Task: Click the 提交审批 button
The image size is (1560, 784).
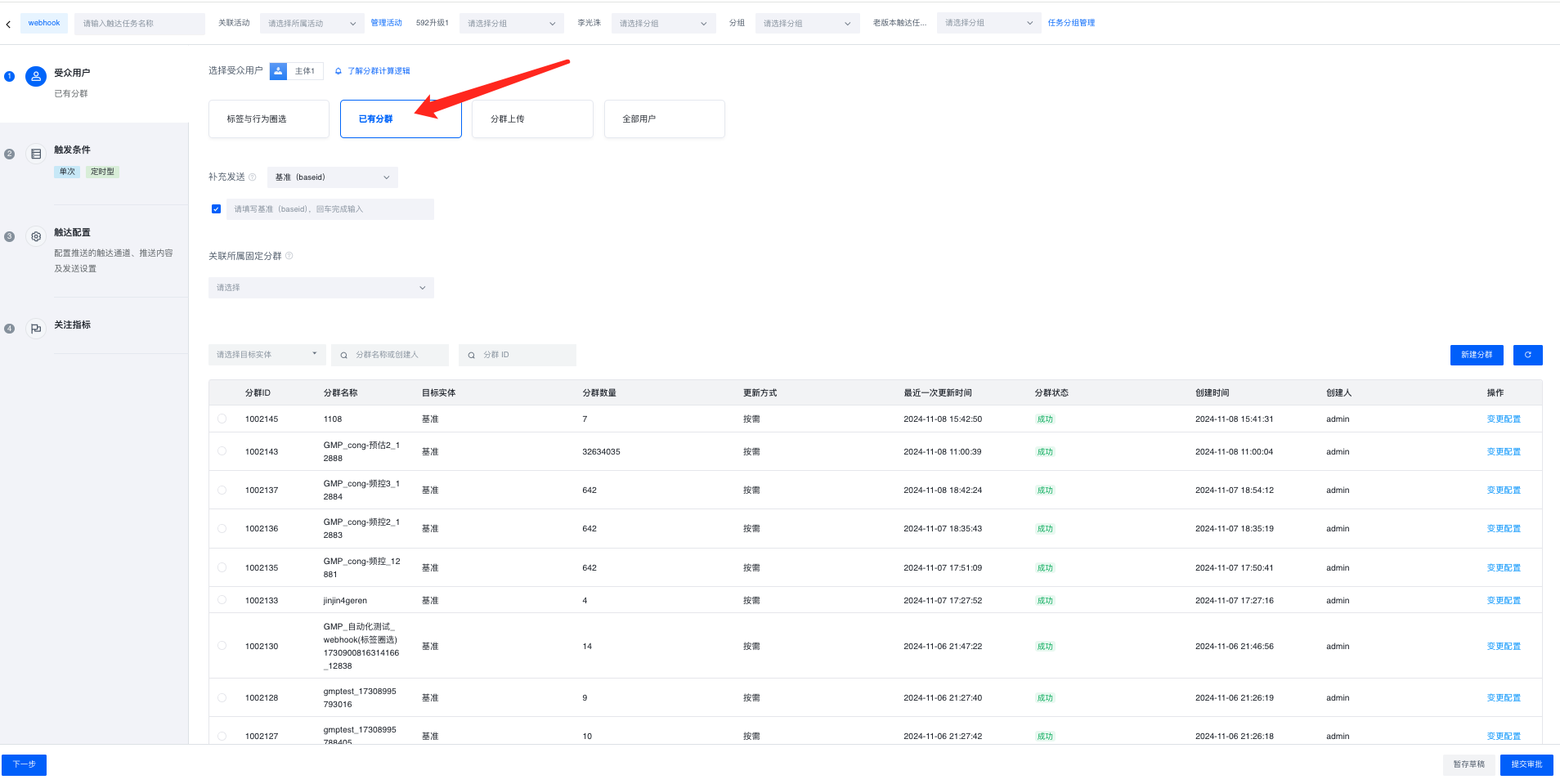Action: pyautogui.click(x=1526, y=764)
